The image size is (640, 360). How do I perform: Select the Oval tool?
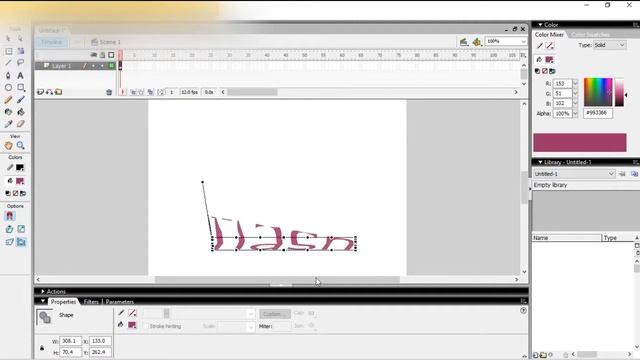(x=8, y=87)
